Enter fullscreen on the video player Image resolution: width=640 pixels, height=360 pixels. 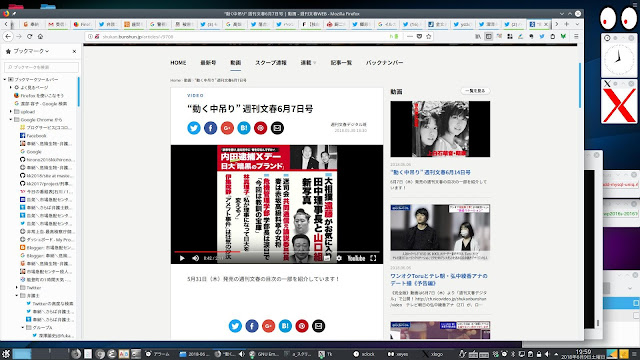pos(373,258)
